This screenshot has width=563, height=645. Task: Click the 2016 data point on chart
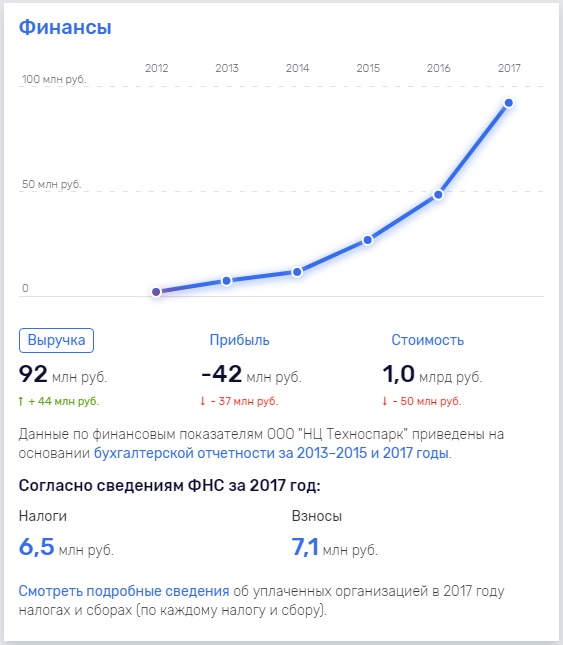pyautogui.click(x=438, y=195)
